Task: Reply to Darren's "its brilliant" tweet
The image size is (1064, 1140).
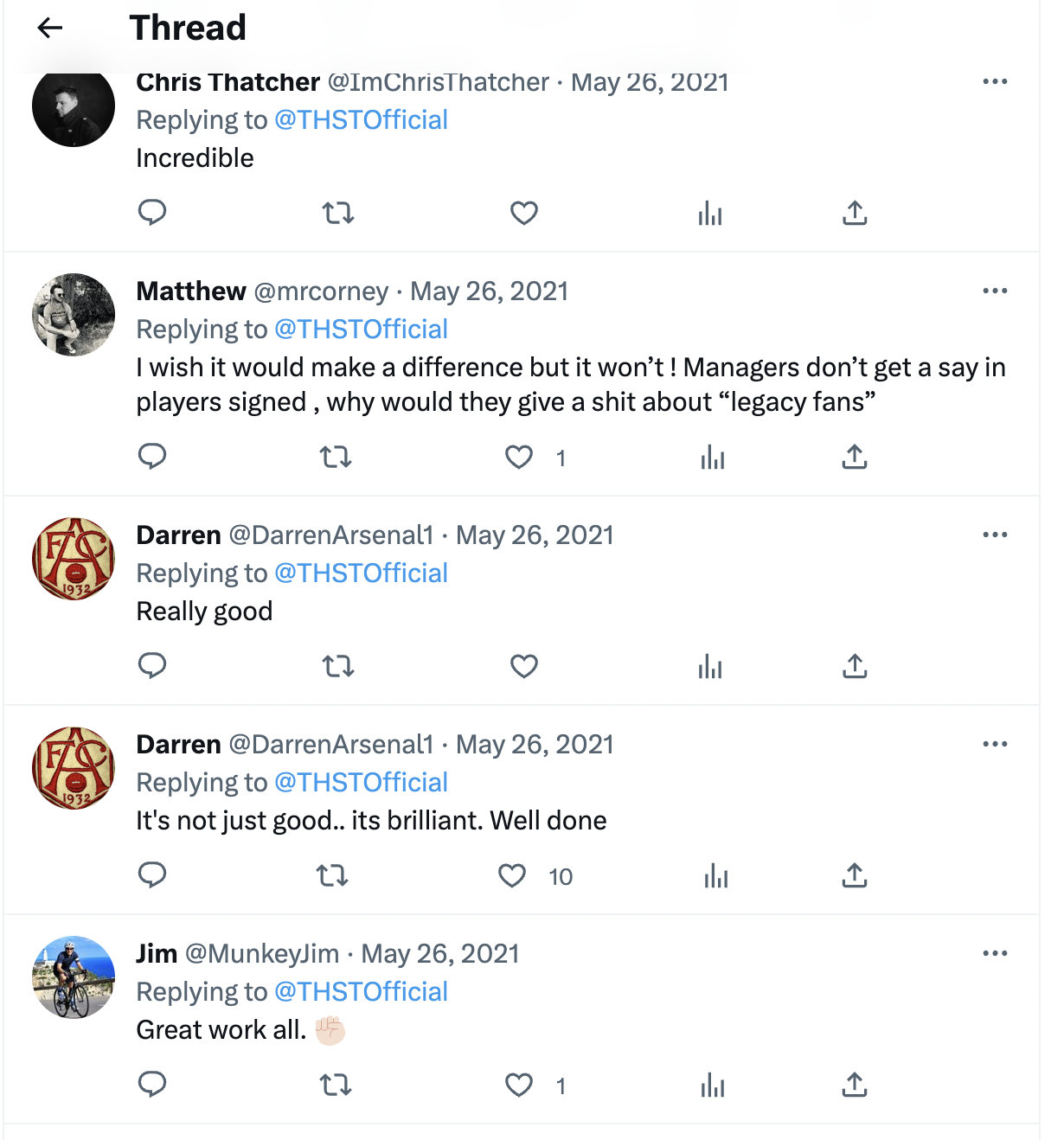Action: coord(152,875)
